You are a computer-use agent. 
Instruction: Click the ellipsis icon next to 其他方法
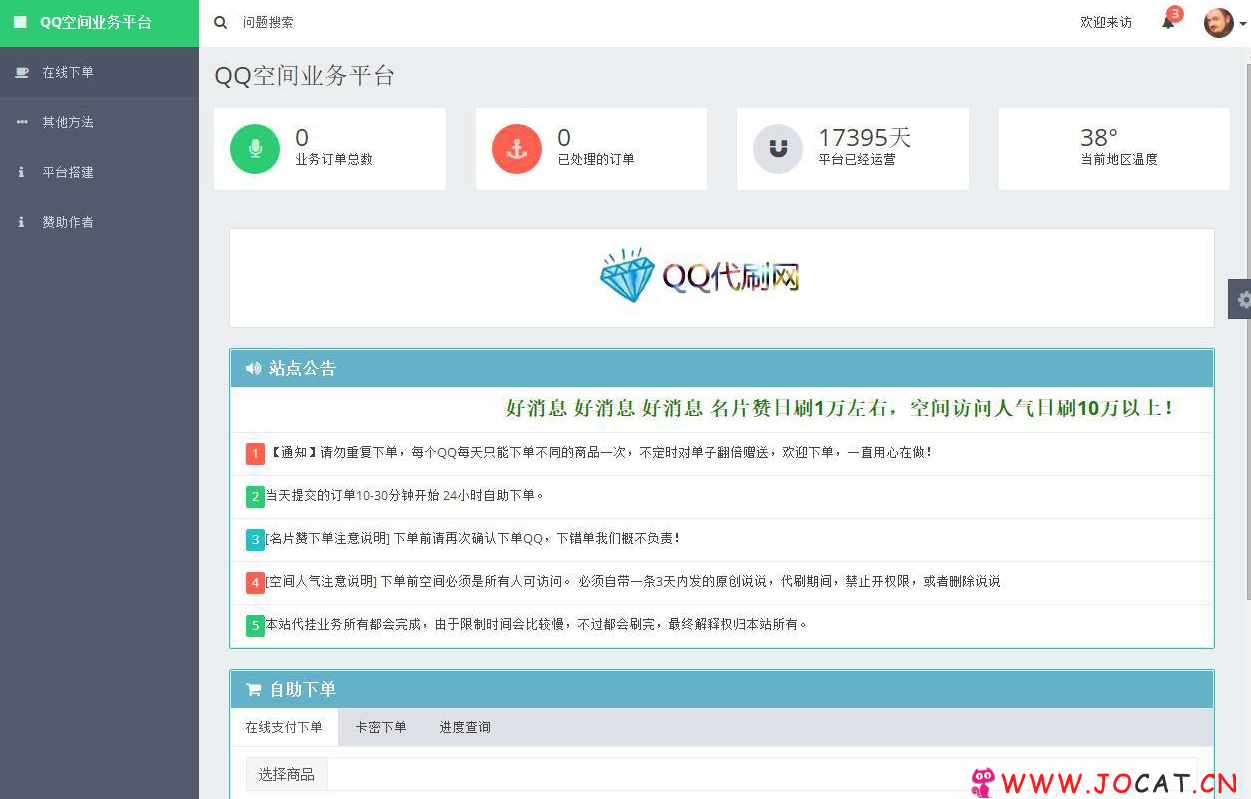[21, 122]
